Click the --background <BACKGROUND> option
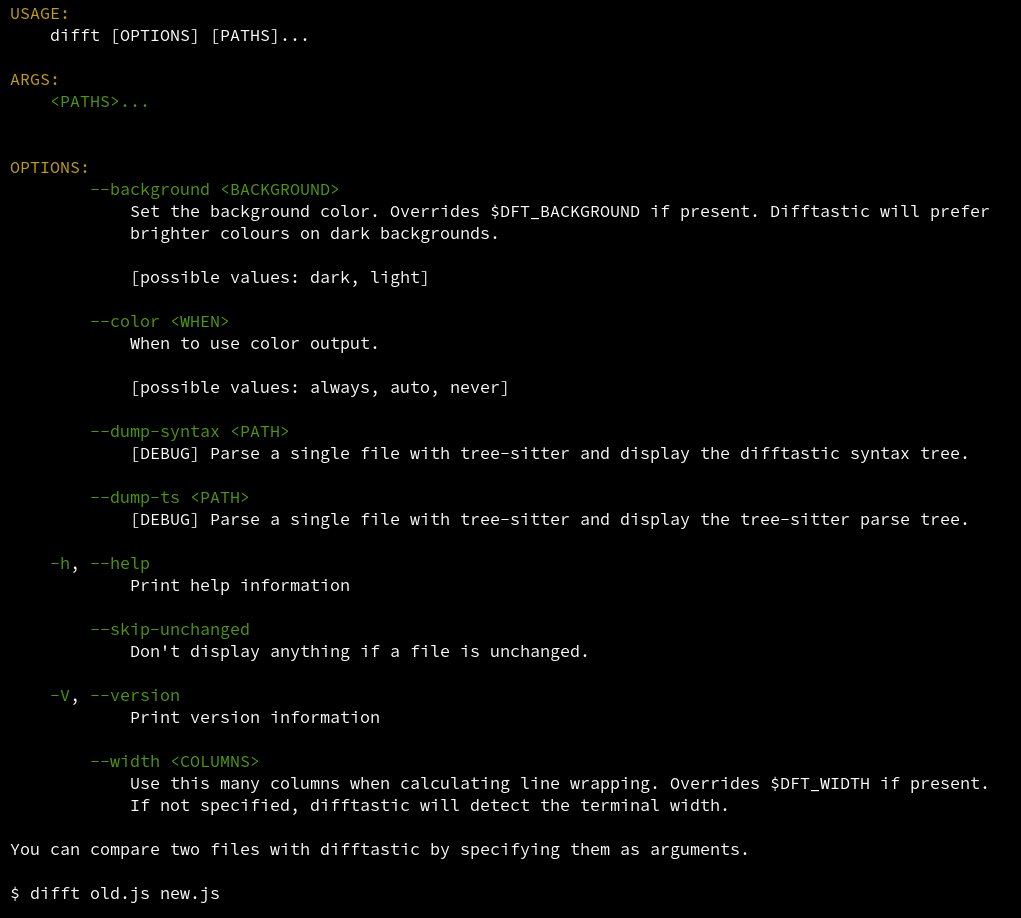Viewport: 1021px width, 918px height. [214, 189]
